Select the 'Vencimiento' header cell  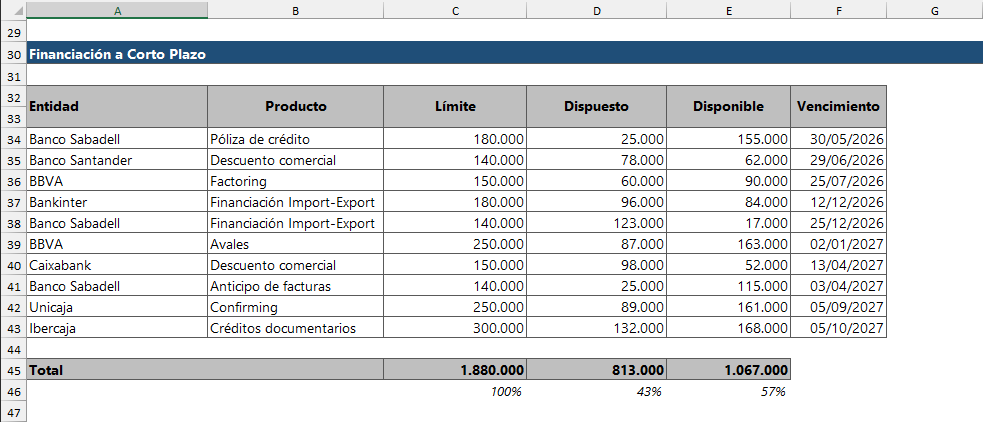838,106
